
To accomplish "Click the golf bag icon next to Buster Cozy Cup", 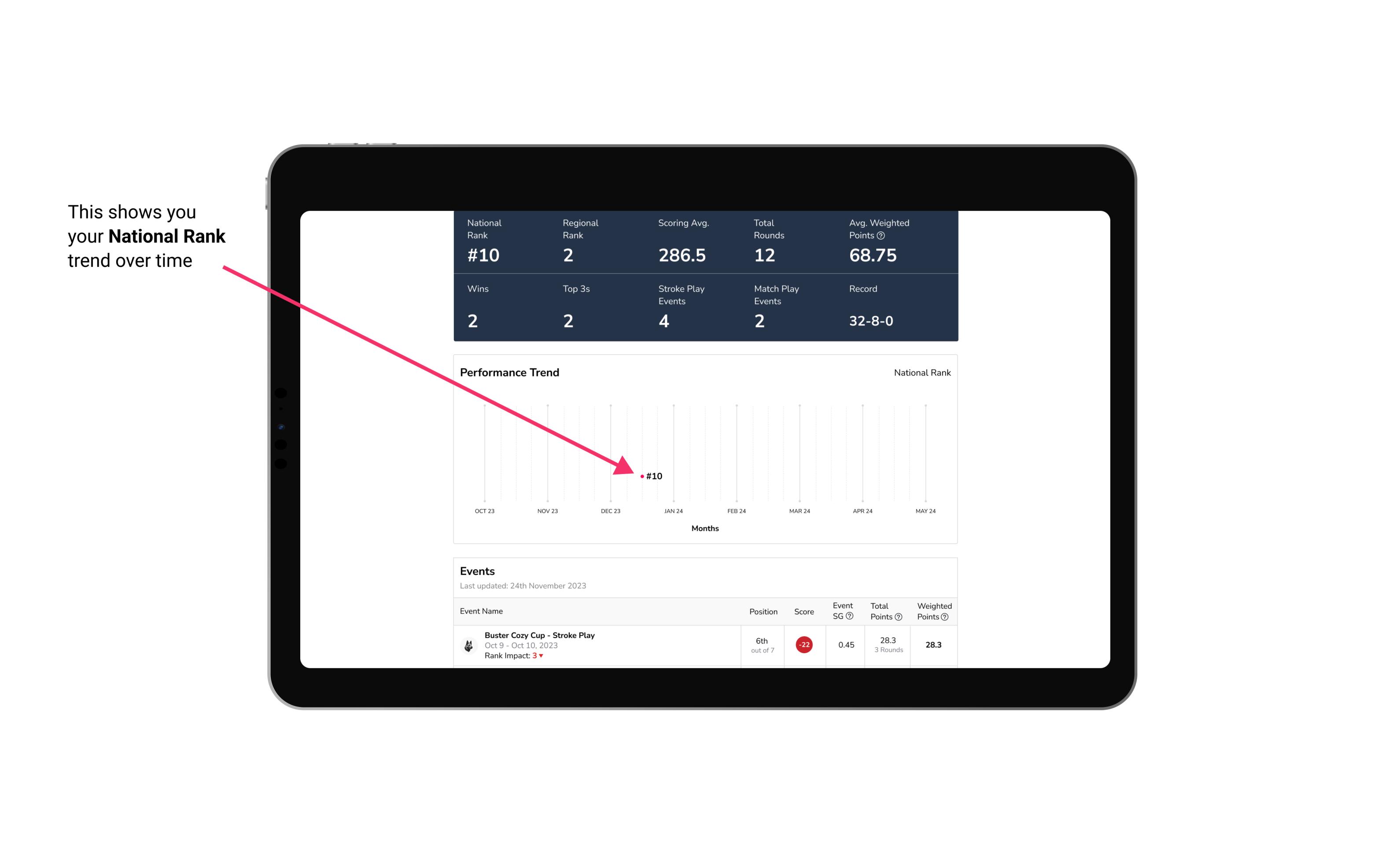I will point(468,644).
